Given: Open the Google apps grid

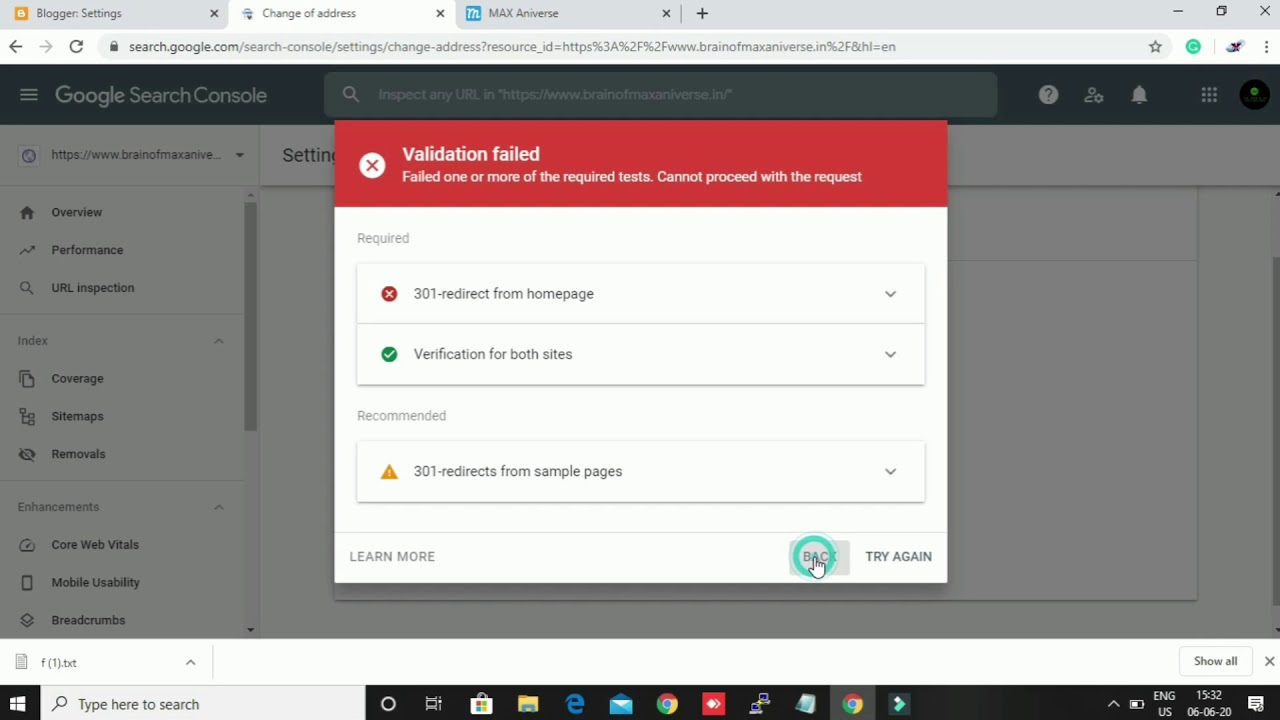Looking at the screenshot, I should [1209, 95].
